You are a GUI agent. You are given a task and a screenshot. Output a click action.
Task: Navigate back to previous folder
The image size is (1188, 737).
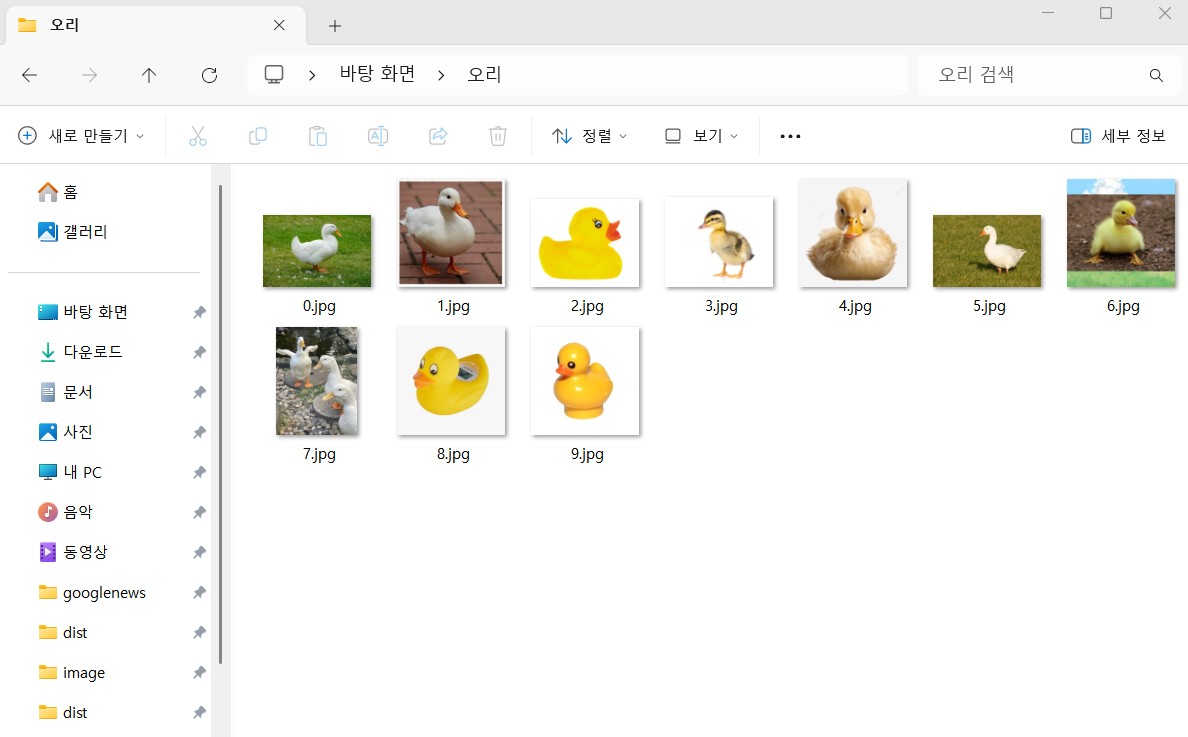(x=29, y=75)
